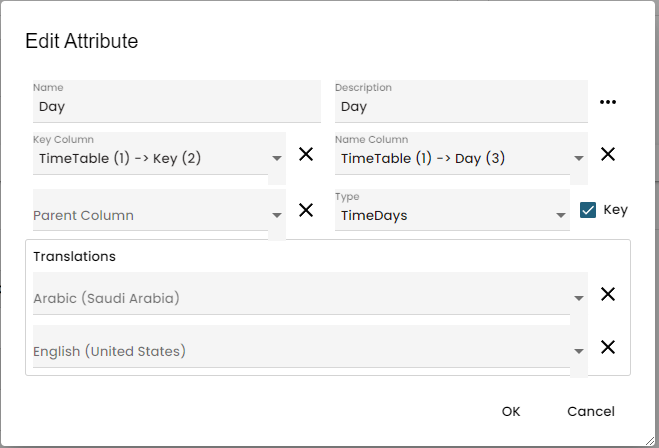Expand the English (United States) translation dropdown
Viewport: 659px width, 448px height.
pyautogui.click(x=578, y=351)
